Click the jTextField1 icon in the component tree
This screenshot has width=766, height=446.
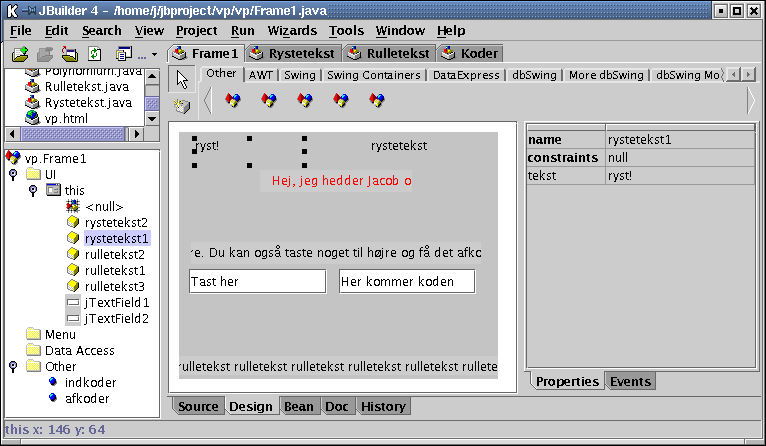coord(73,302)
